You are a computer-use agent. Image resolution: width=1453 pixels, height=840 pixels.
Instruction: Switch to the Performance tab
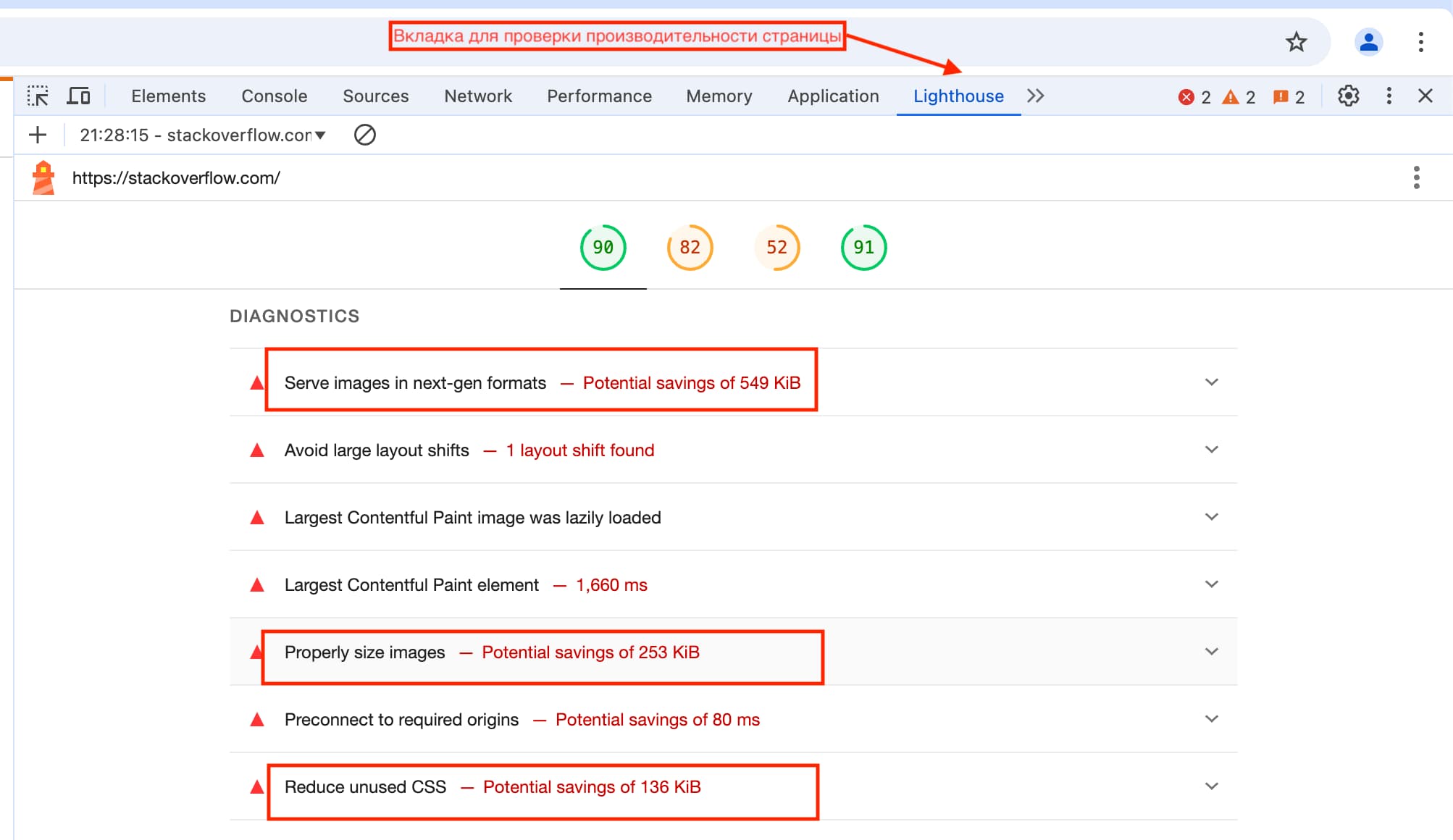[599, 96]
